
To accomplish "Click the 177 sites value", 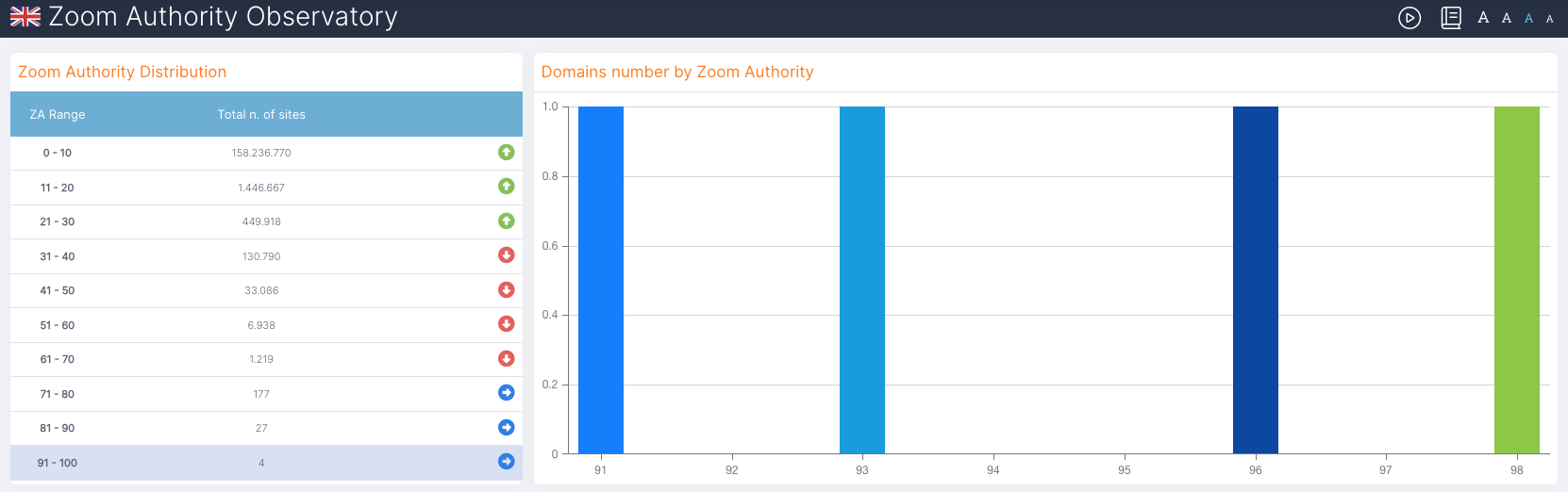I will pyautogui.click(x=261, y=394).
